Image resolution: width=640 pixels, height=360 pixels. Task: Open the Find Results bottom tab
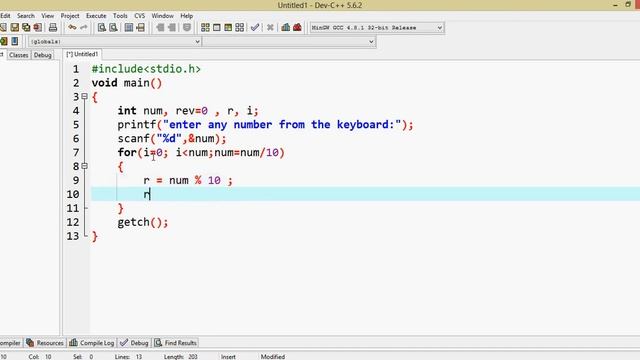(x=176, y=343)
